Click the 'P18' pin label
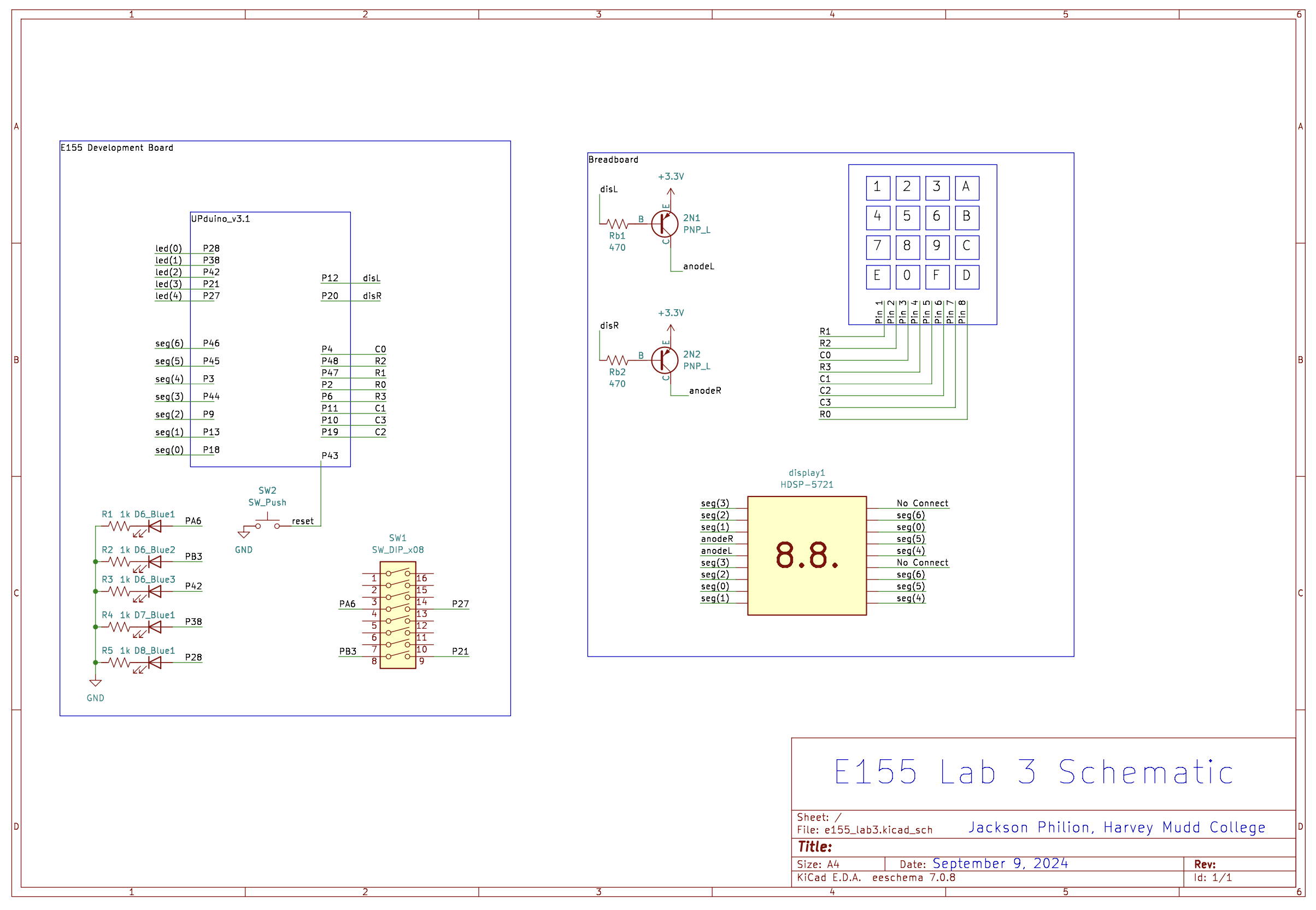 [x=211, y=450]
